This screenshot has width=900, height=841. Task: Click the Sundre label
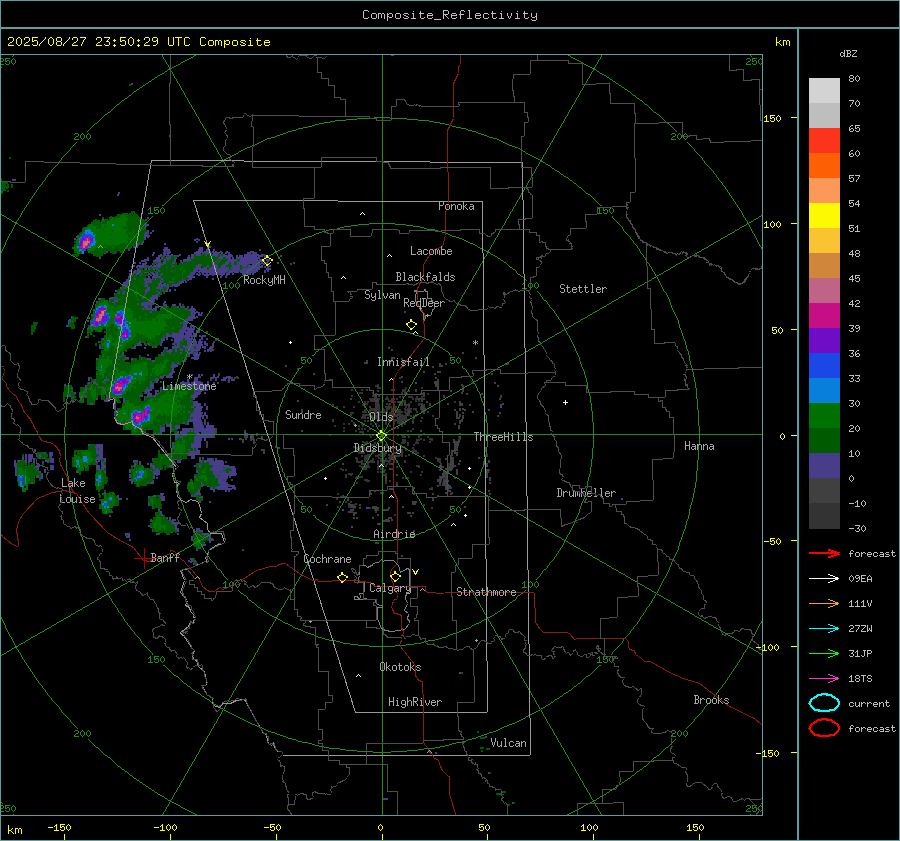303,414
